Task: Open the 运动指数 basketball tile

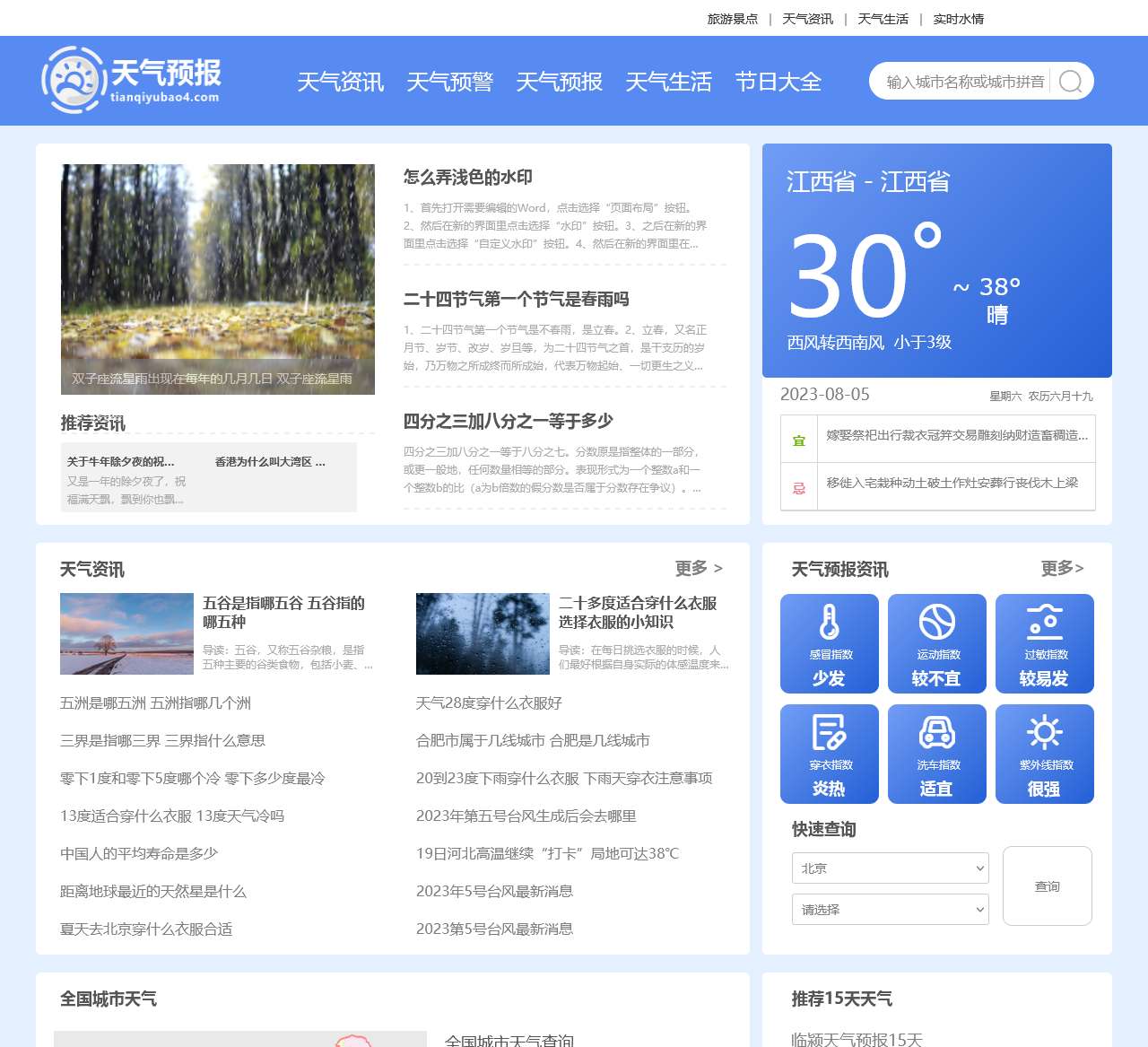Action: [937, 644]
